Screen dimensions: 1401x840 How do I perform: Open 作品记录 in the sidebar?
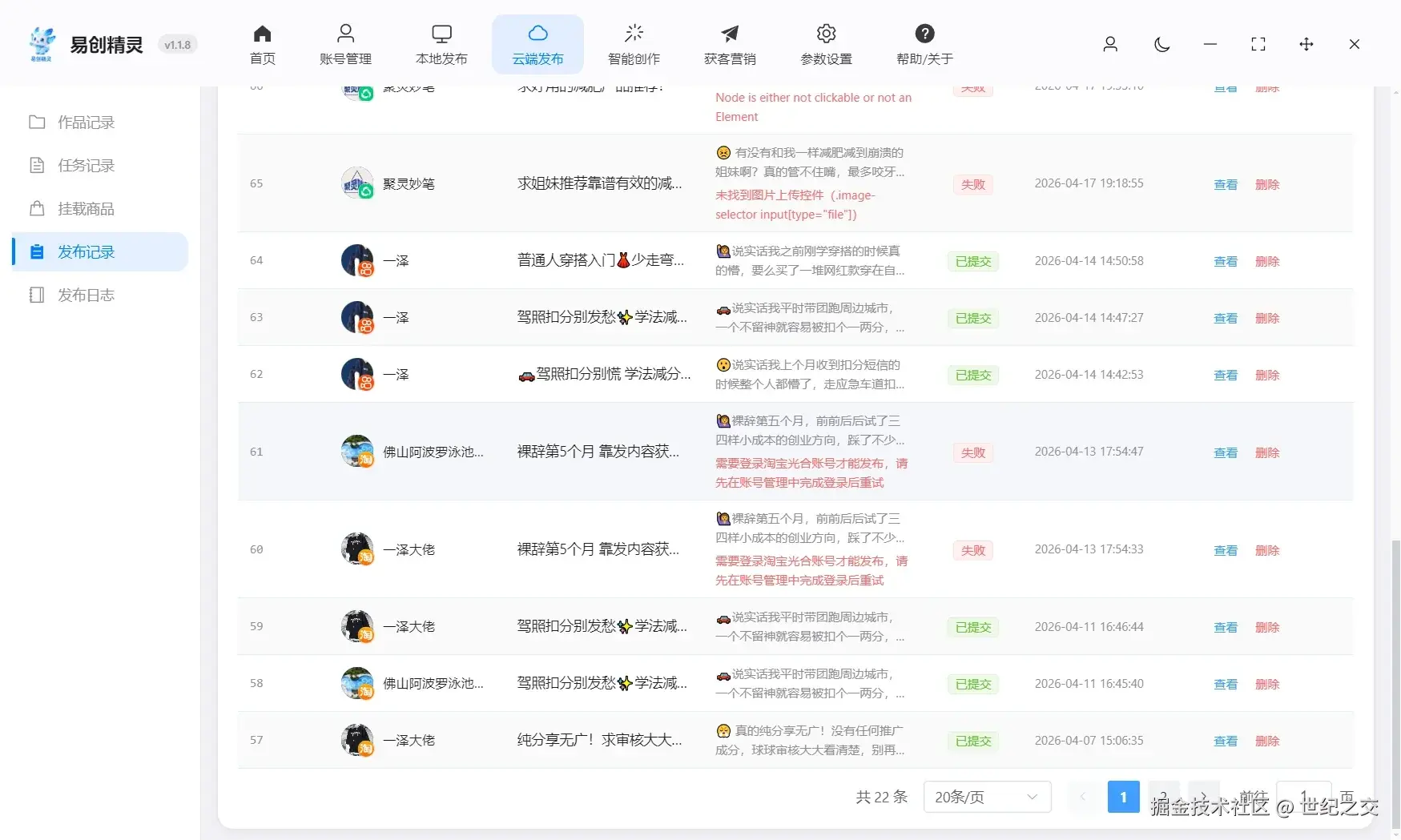point(100,123)
